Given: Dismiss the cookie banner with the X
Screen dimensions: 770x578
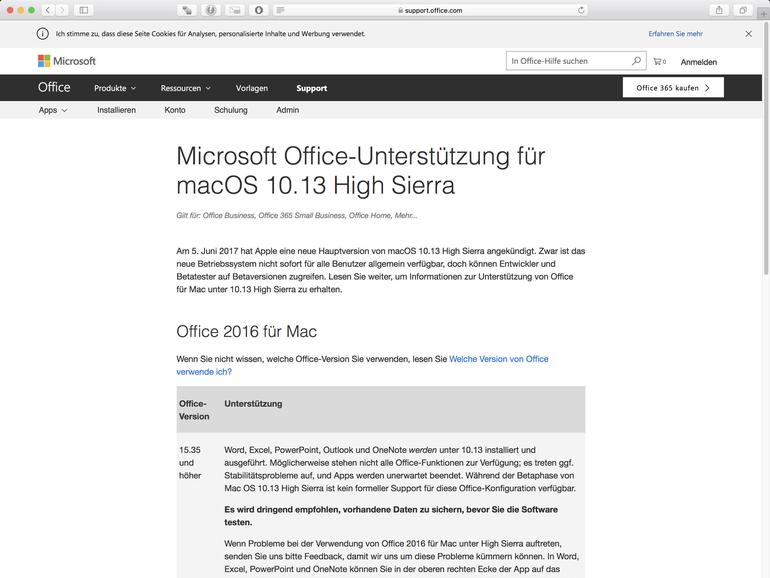Looking at the screenshot, I should [748, 34].
